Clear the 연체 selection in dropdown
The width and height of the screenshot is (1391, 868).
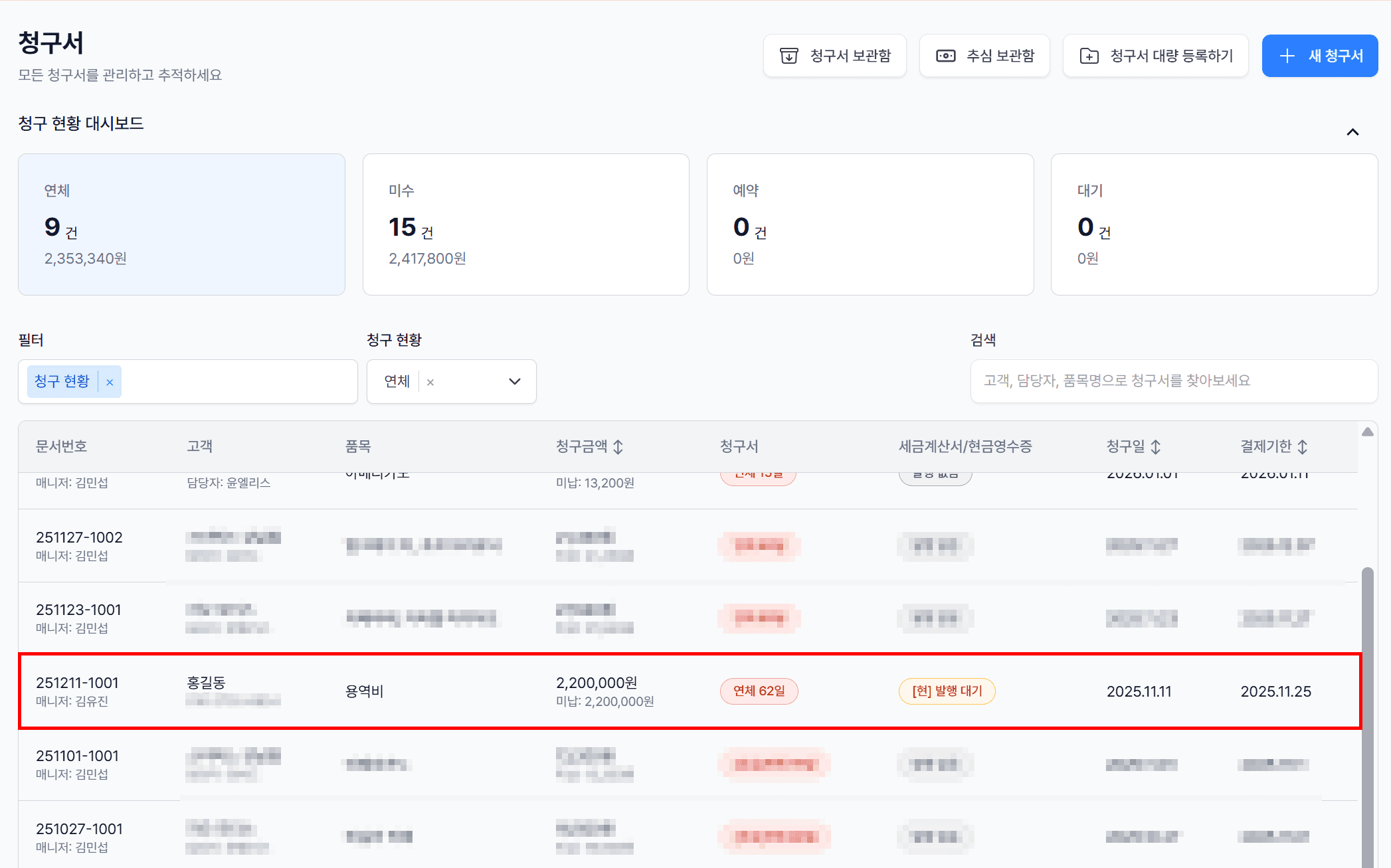click(x=430, y=382)
